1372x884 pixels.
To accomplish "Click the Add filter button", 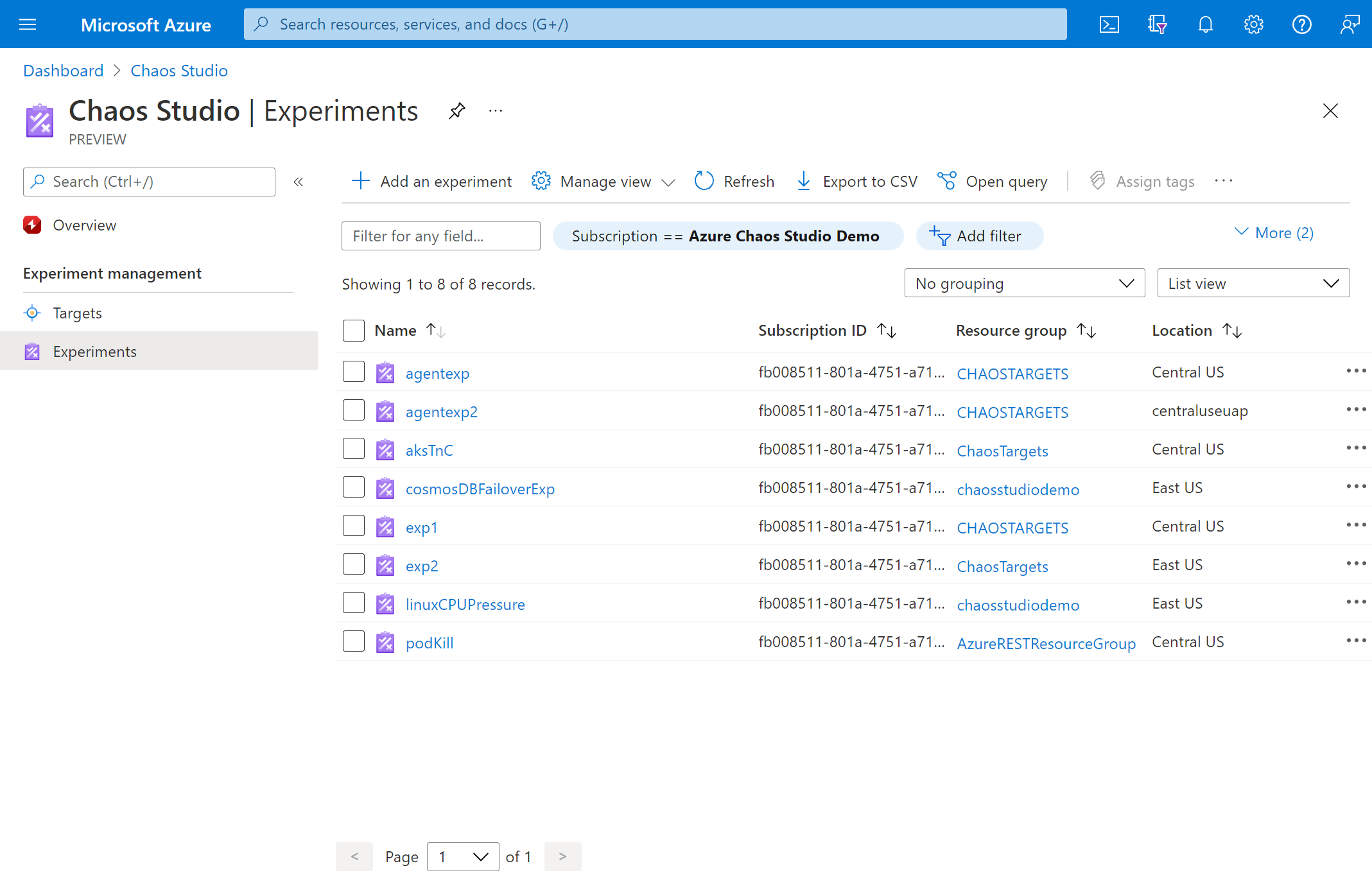I will [x=978, y=236].
